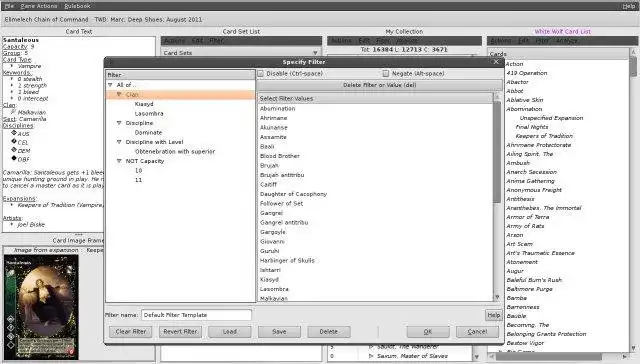Select Baali in filter values list

(x=267, y=146)
